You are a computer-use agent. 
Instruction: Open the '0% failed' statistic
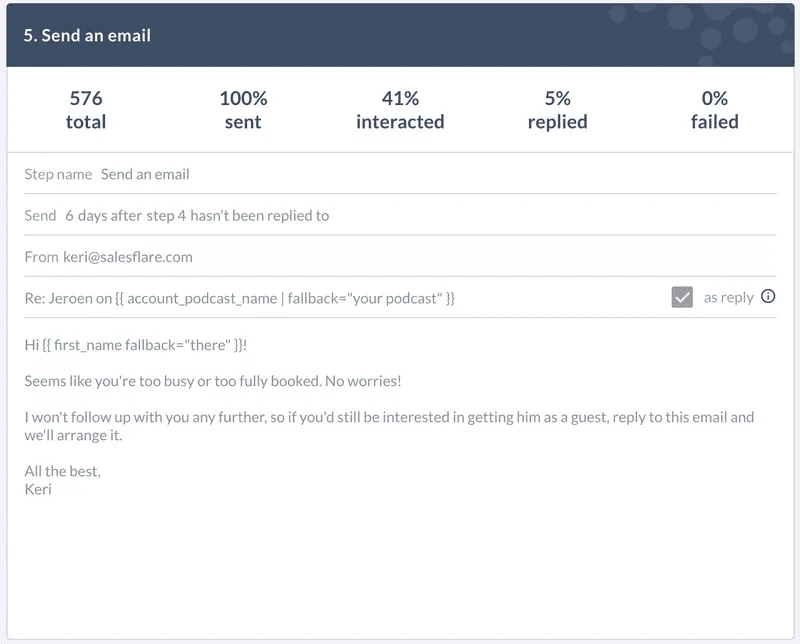point(714,110)
